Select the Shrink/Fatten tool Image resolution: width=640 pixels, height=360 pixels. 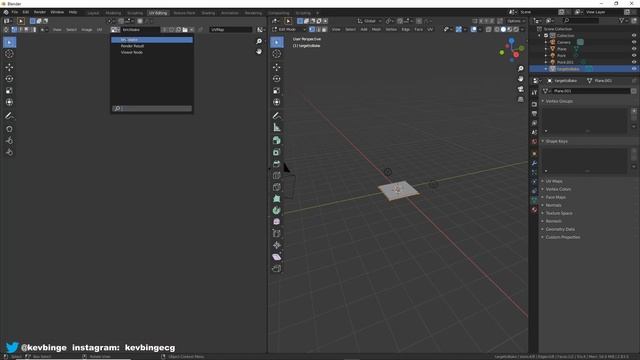pos(277,245)
